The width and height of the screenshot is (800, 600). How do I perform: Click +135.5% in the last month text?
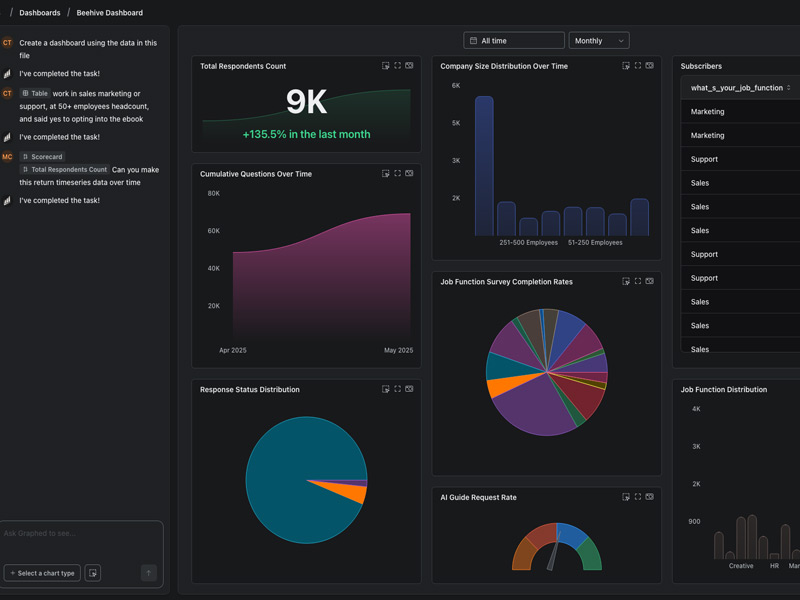[306, 134]
